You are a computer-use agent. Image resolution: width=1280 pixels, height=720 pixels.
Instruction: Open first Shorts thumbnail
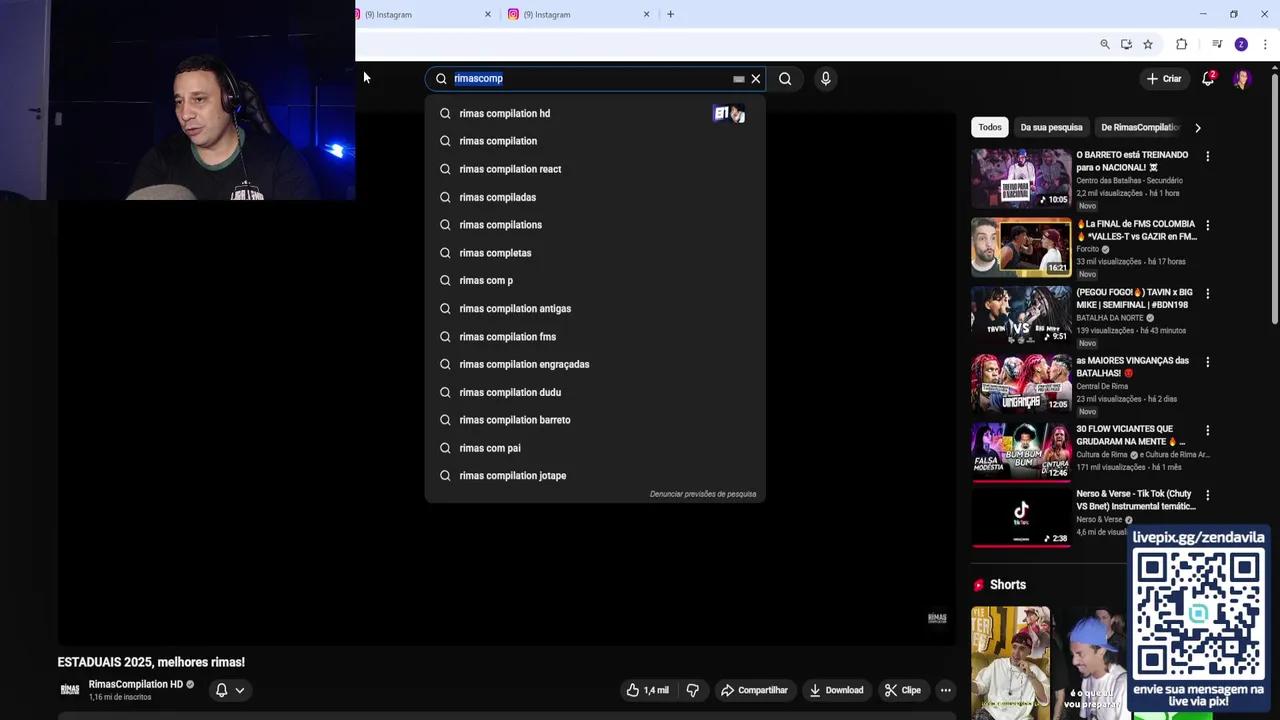coord(1010,663)
